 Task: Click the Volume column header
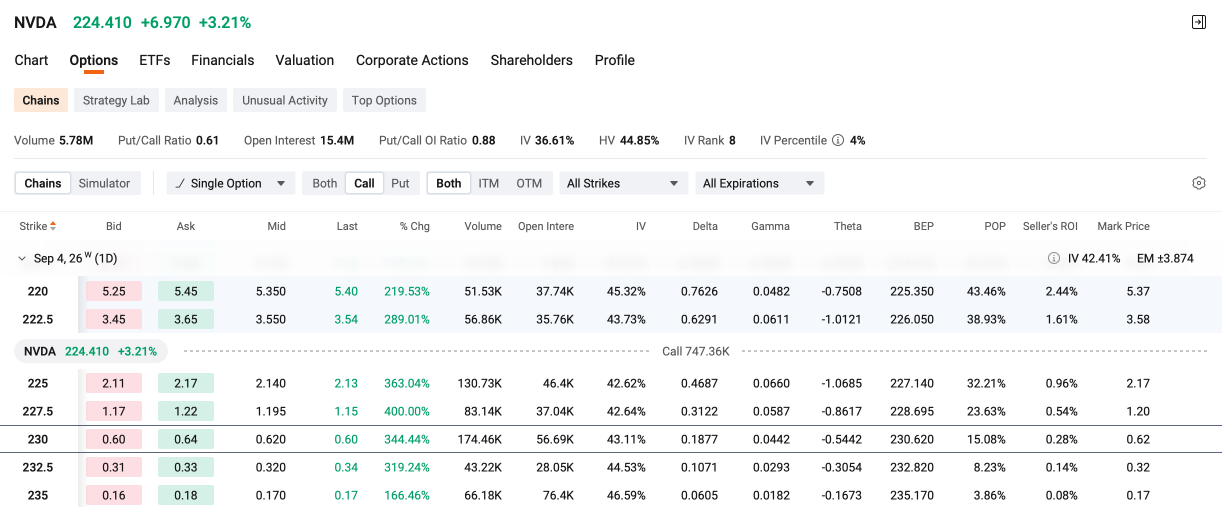(483, 226)
